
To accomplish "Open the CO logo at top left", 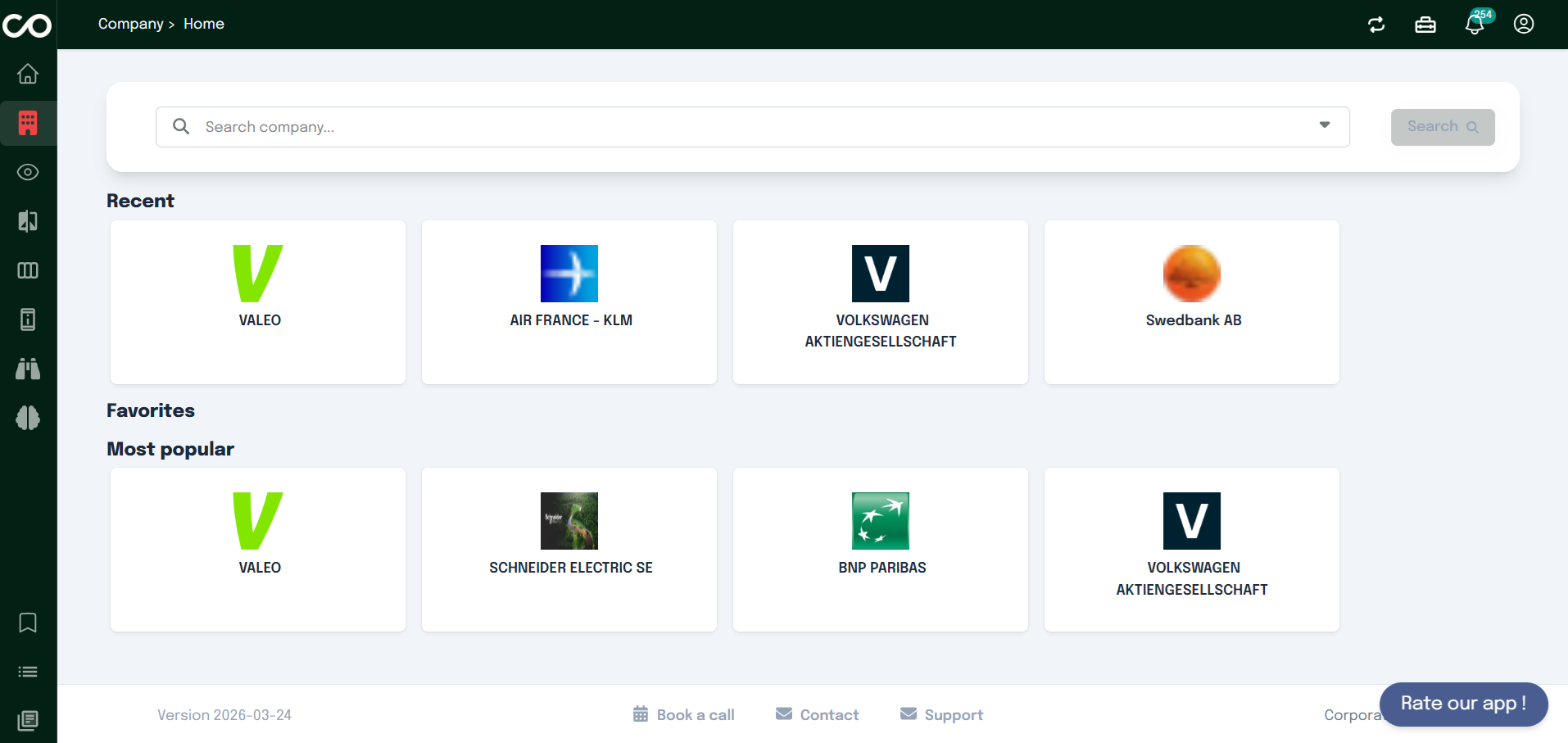I will click(27, 25).
